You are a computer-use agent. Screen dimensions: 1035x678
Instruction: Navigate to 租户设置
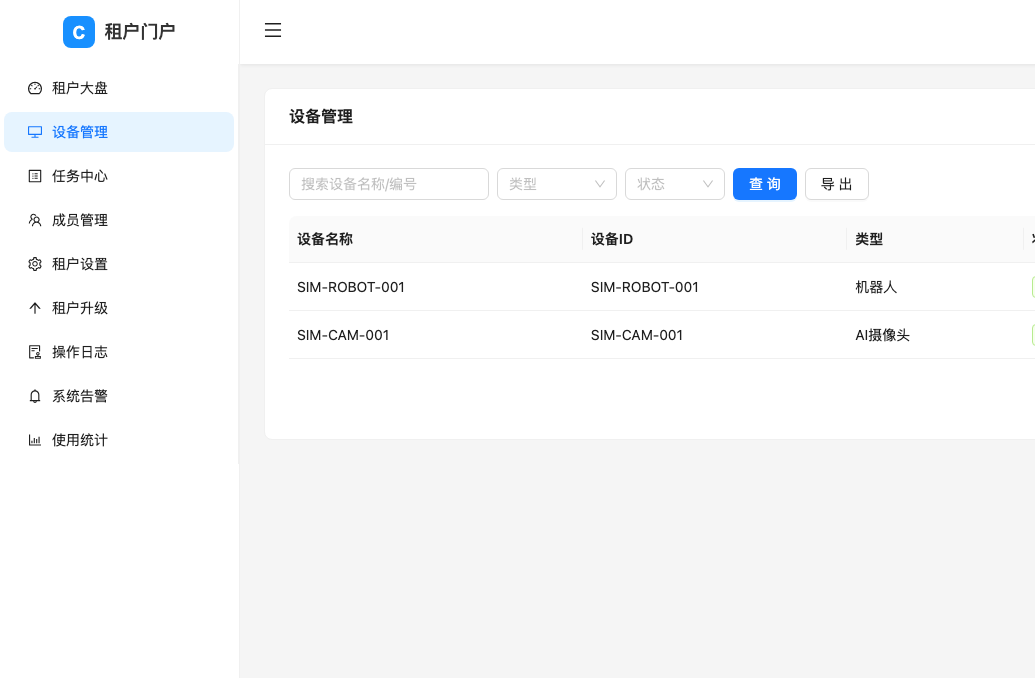pyautogui.click(x=119, y=264)
